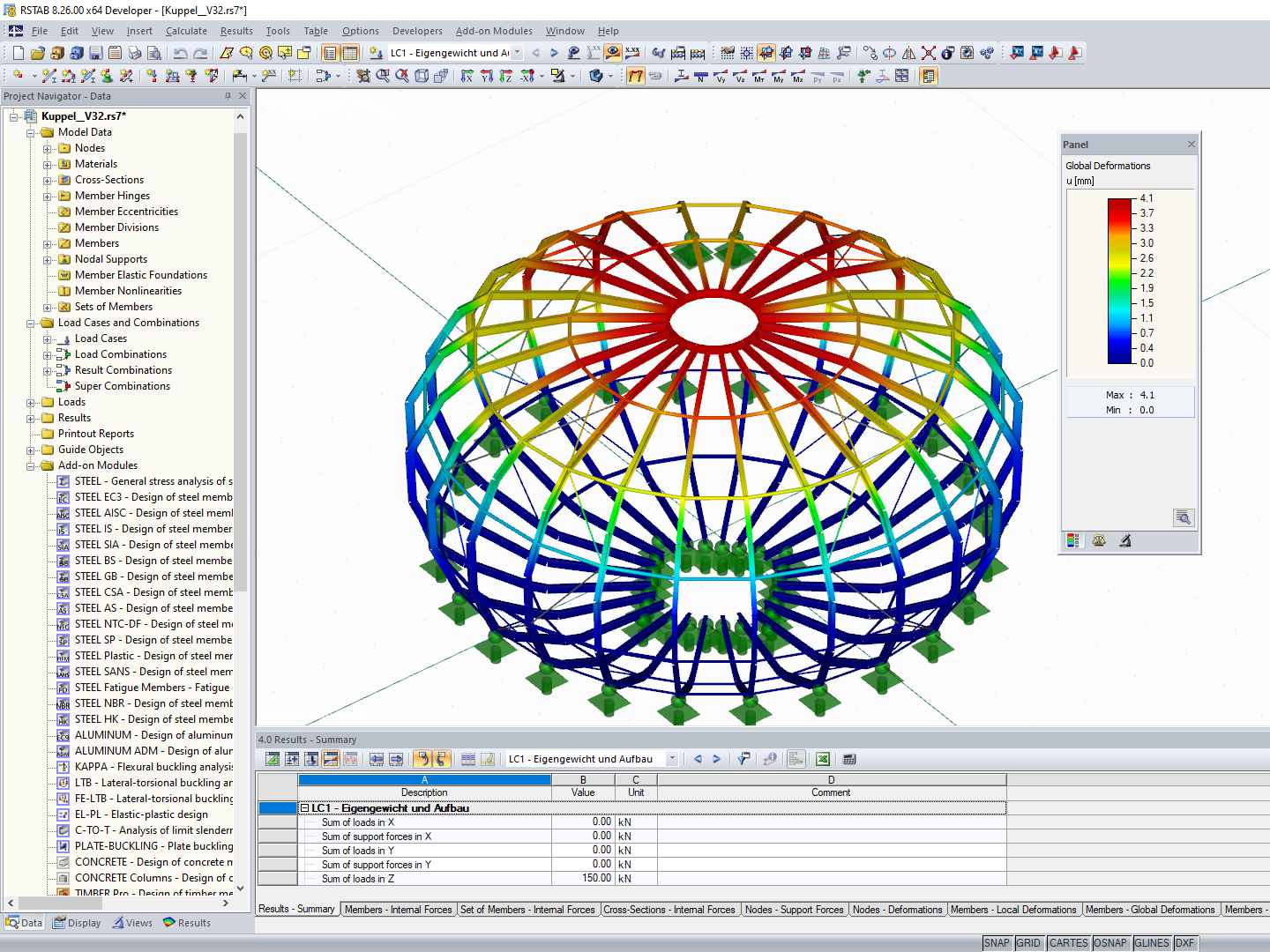The height and width of the screenshot is (952, 1270).
Task: Toggle the GLINES status bar option
Action: pyautogui.click(x=1152, y=943)
